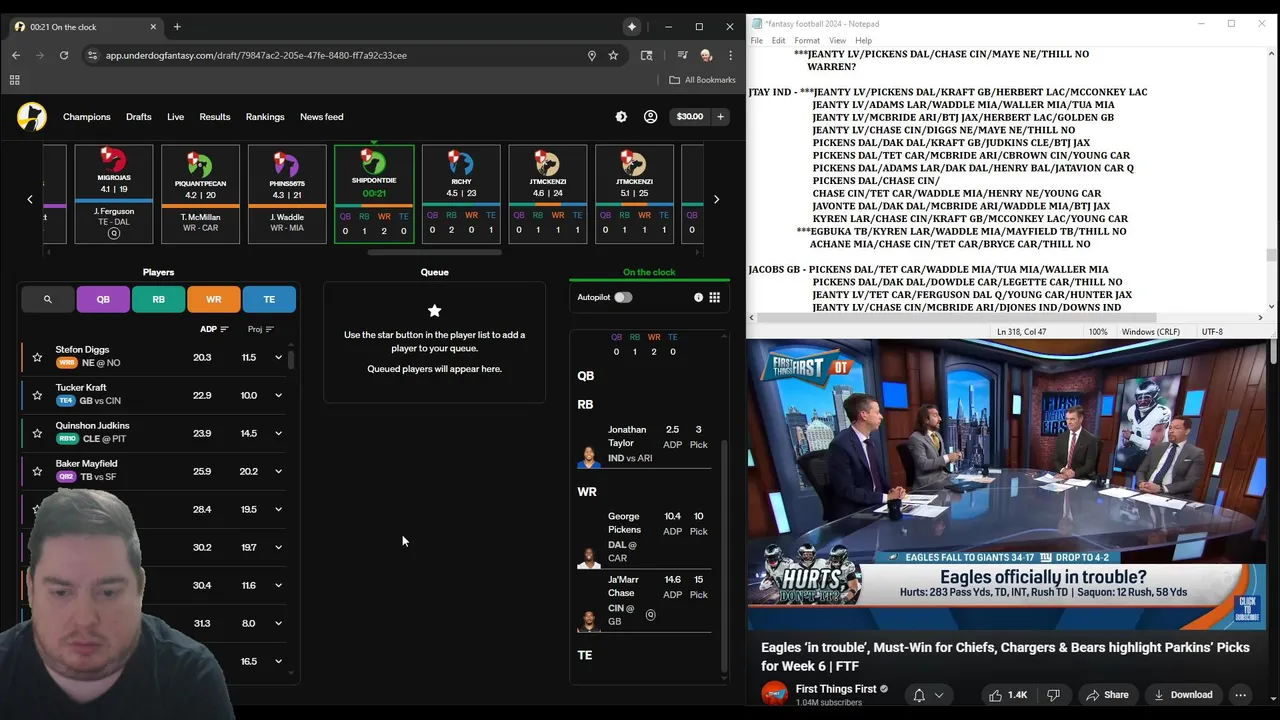Click the browser back arrow
Viewport: 1280px width, 720px height.
click(16, 55)
